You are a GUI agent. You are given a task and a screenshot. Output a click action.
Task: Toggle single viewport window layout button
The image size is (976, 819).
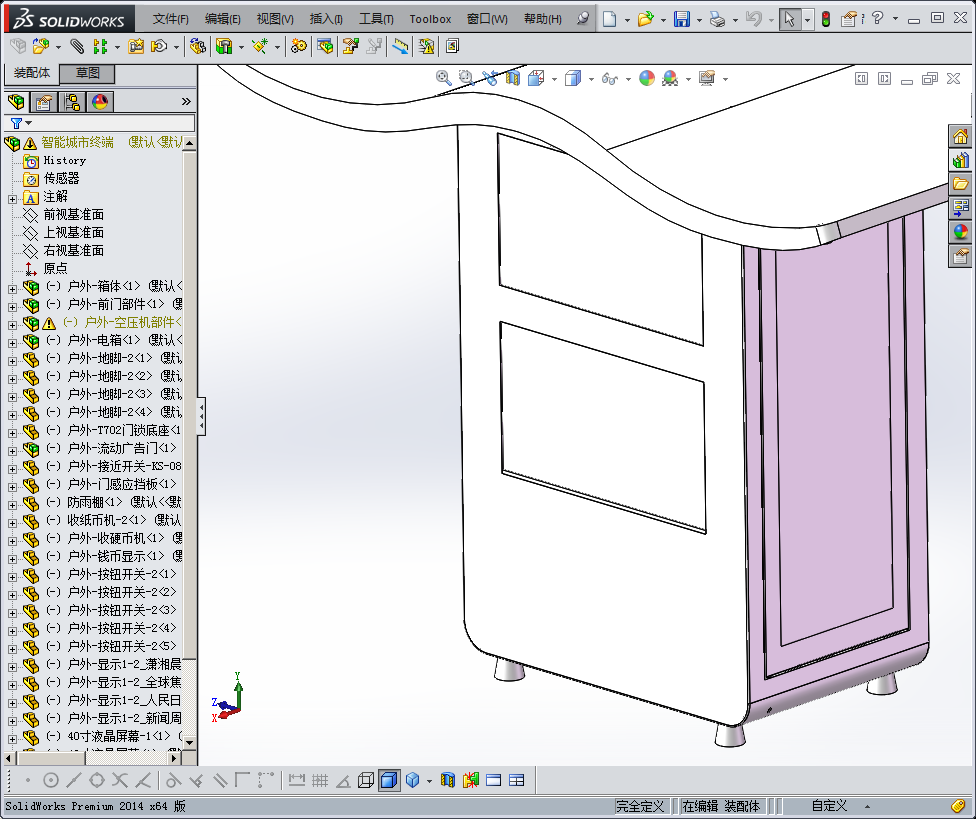[493, 780]
